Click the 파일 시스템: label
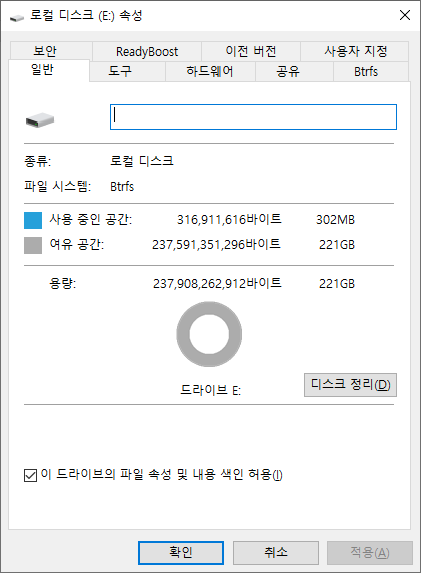Image resolution: width=421 pixels, height=573 pixels. coord(57,186)
